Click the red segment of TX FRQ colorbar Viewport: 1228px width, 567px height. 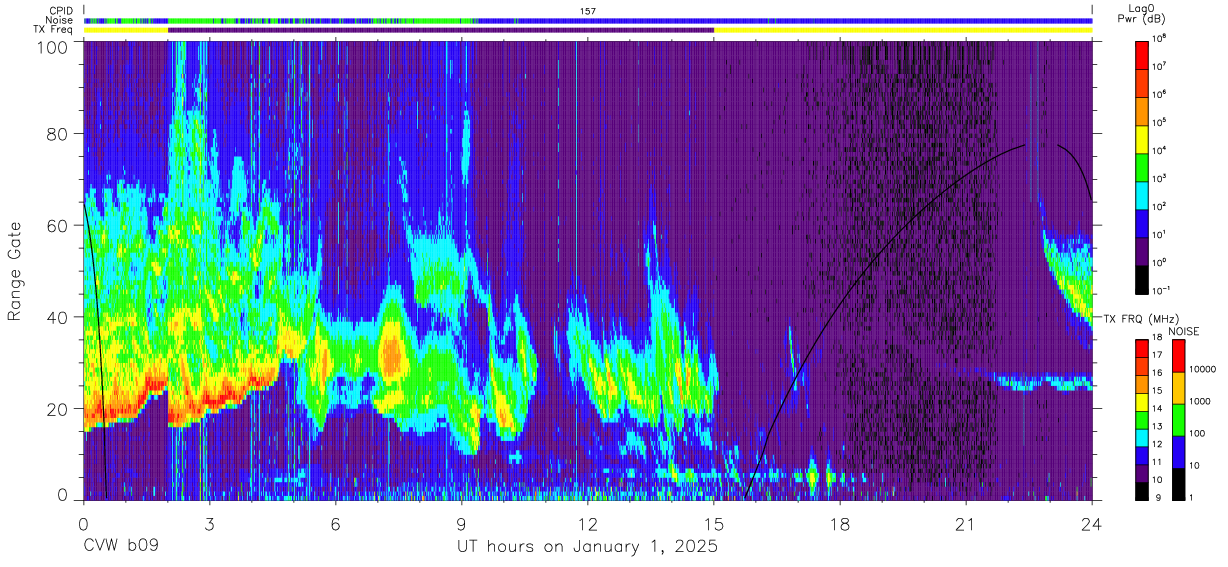1143,349
